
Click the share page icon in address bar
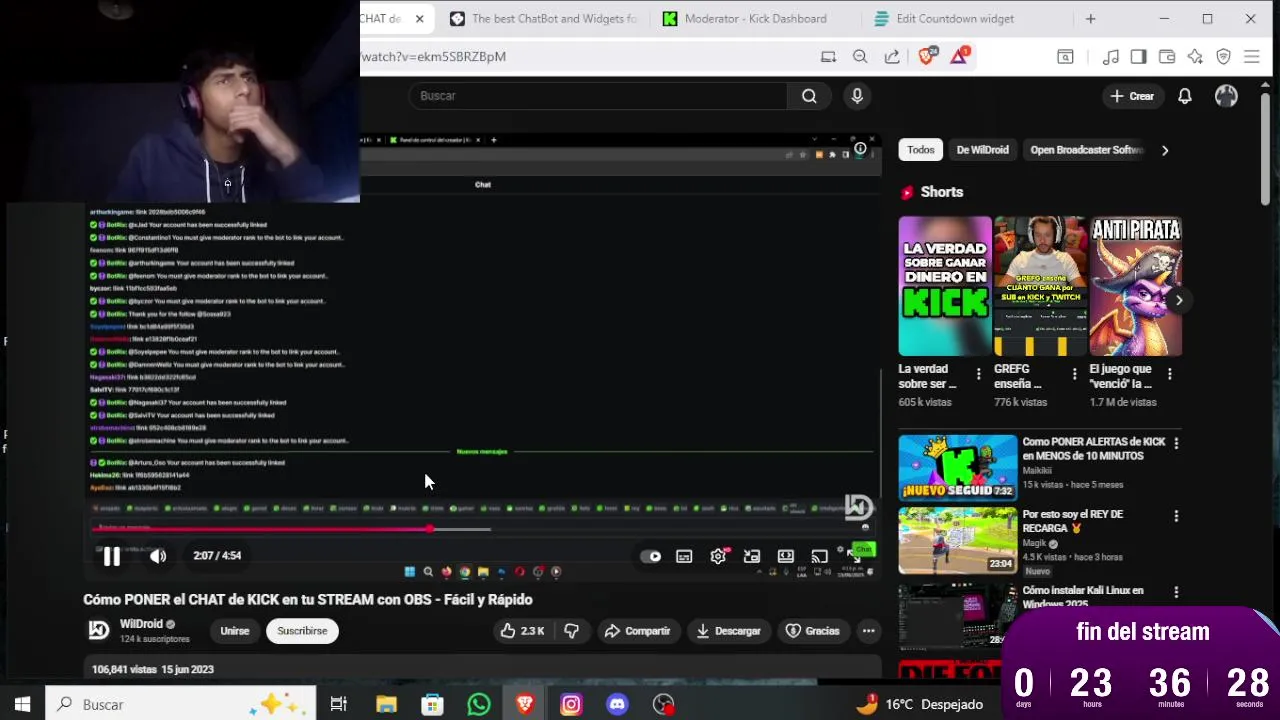coord(892,57)
